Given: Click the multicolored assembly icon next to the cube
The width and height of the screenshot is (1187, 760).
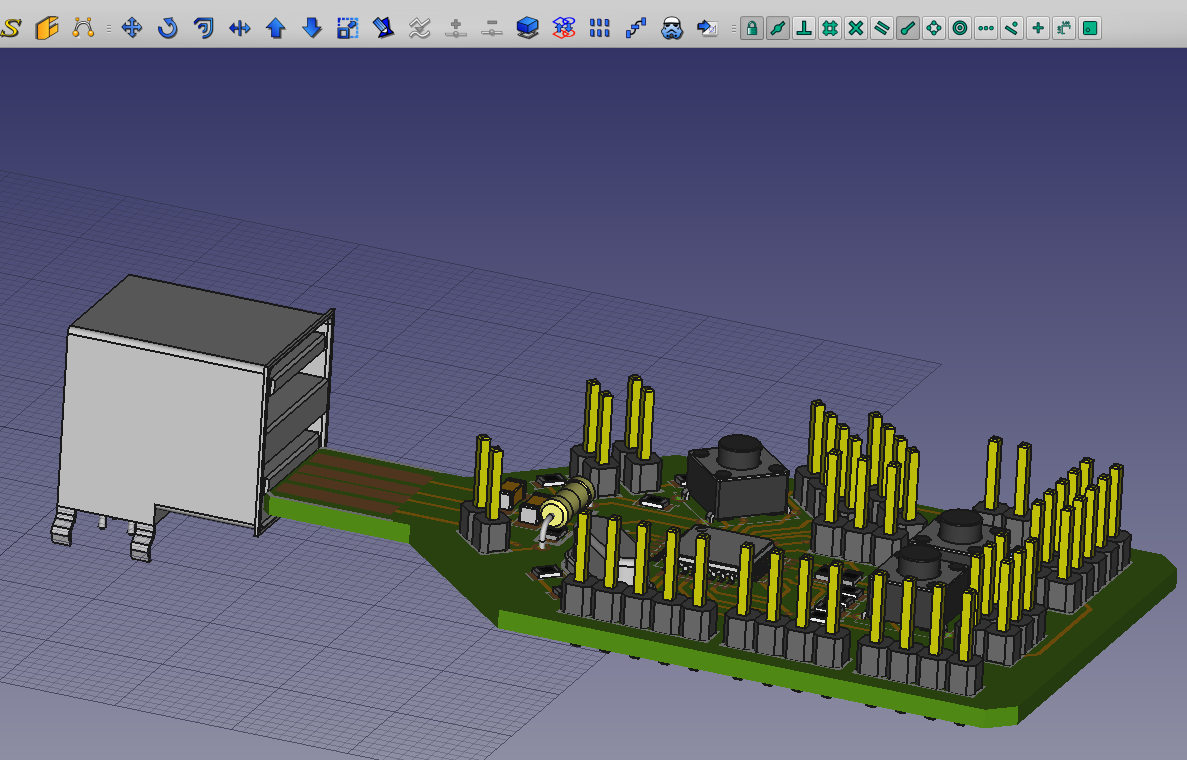Looking at the screenshot, I should (563, 28).
